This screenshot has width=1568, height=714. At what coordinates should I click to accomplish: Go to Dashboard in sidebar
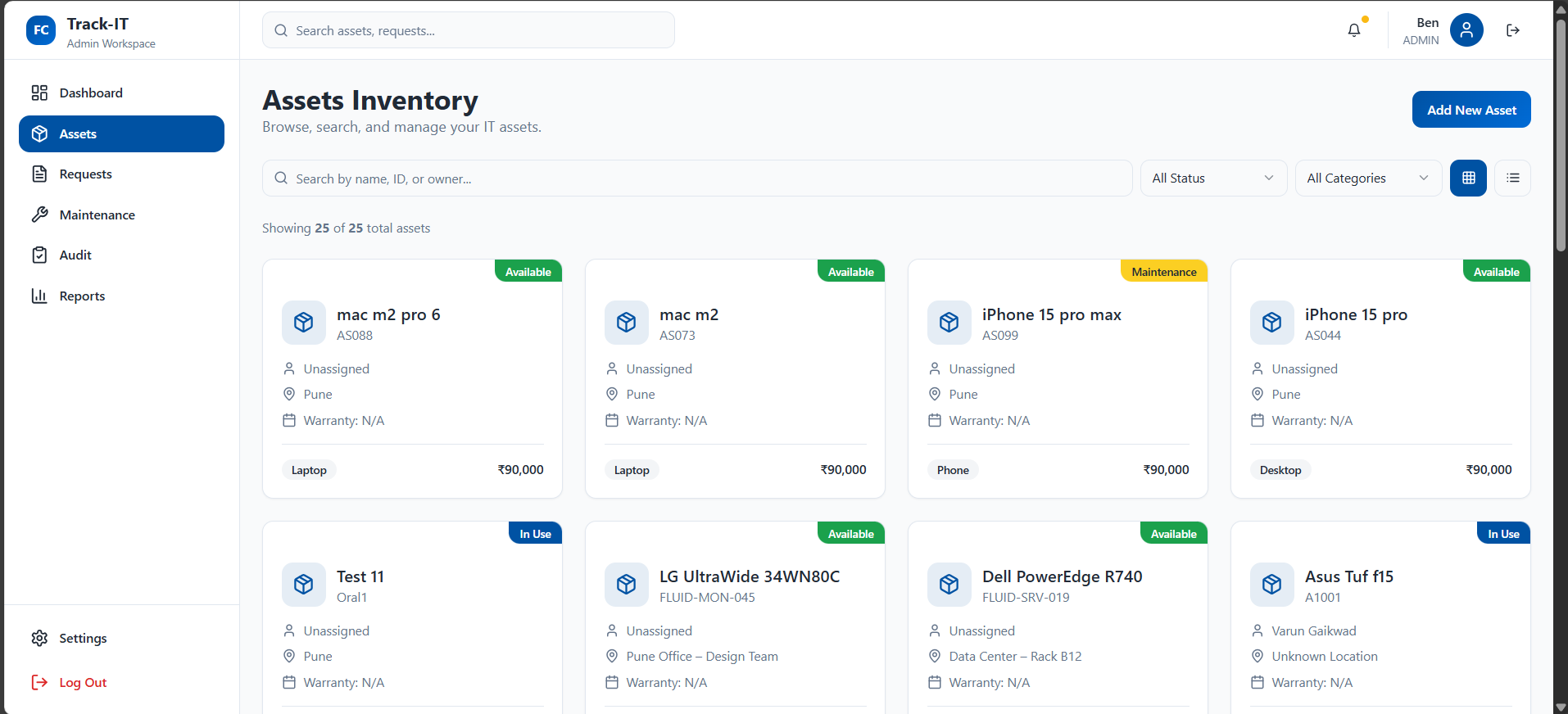(121, 93)
